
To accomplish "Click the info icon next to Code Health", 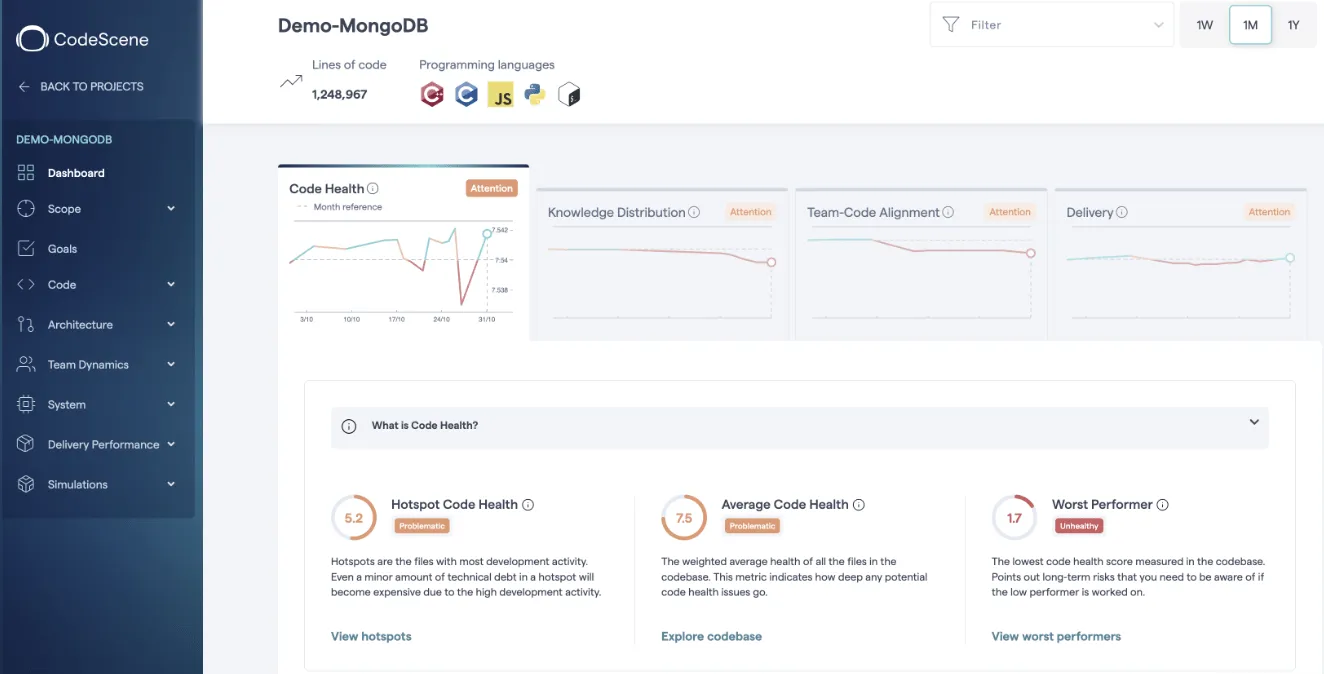I will click(373, 188).
